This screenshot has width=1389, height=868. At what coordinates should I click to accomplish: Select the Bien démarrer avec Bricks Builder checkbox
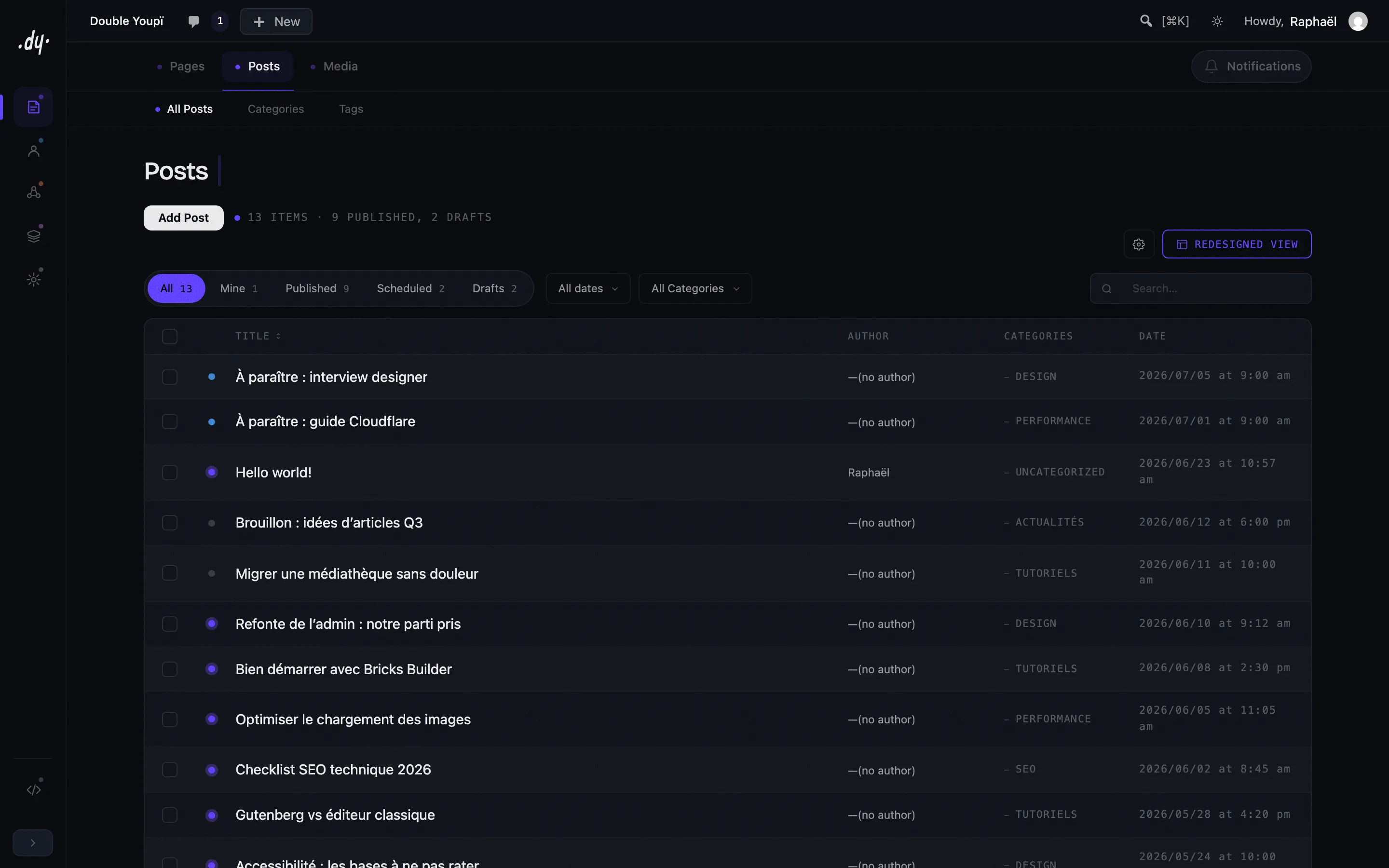pyautogui.click(x=170, y=669)
